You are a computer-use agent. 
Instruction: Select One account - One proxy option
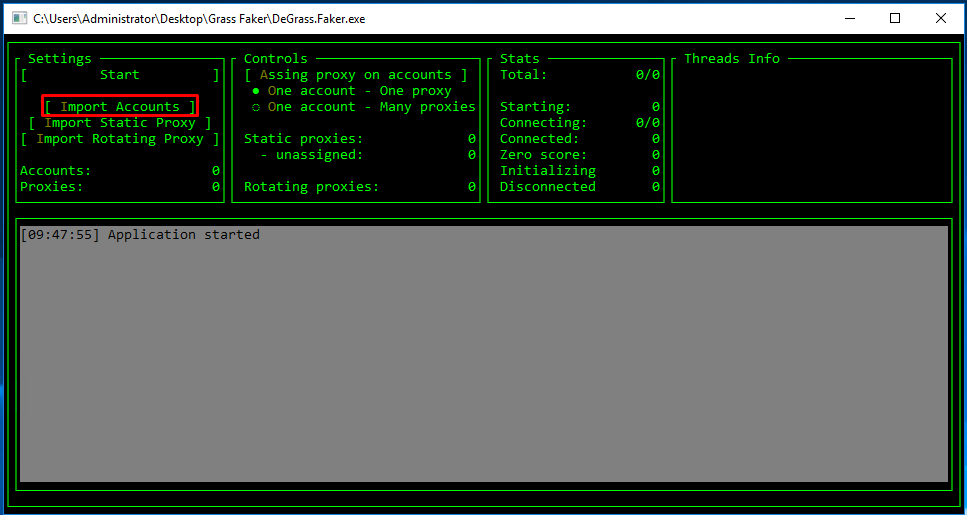pyautogui.click(x=359, y=91)
